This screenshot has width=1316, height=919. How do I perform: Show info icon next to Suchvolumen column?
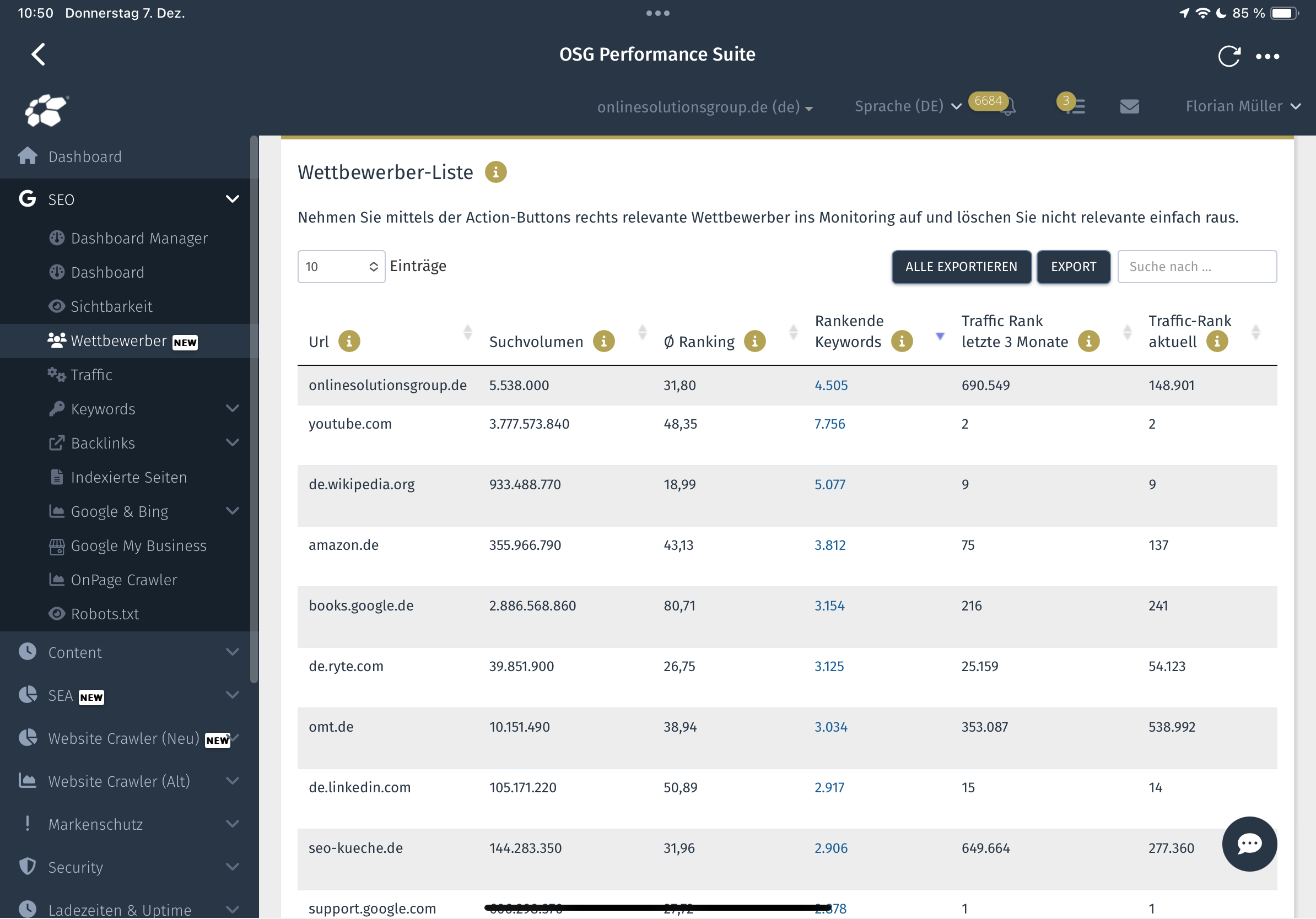click(603, 342)
